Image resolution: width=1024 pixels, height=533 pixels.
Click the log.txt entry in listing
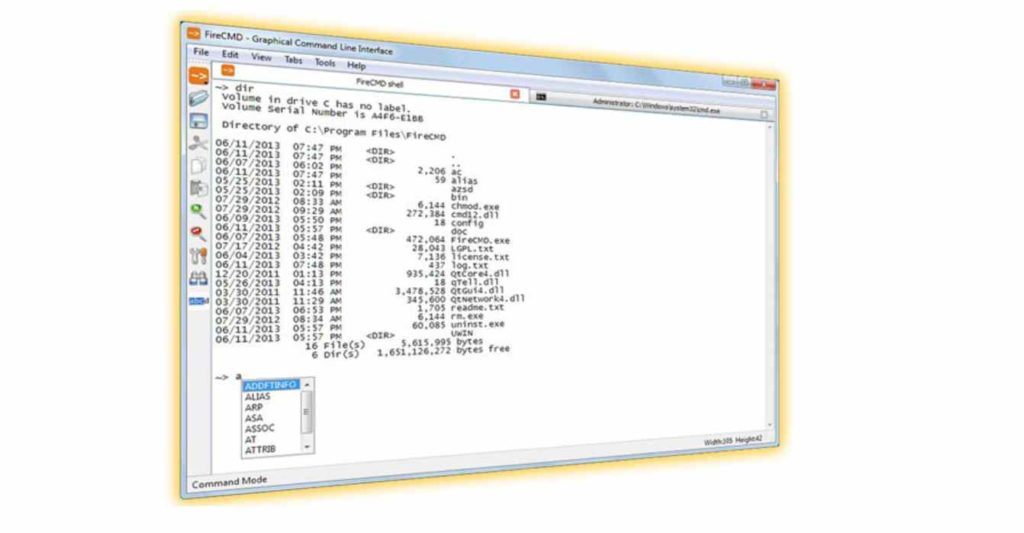pyautogui.click(x=470, y=266)
